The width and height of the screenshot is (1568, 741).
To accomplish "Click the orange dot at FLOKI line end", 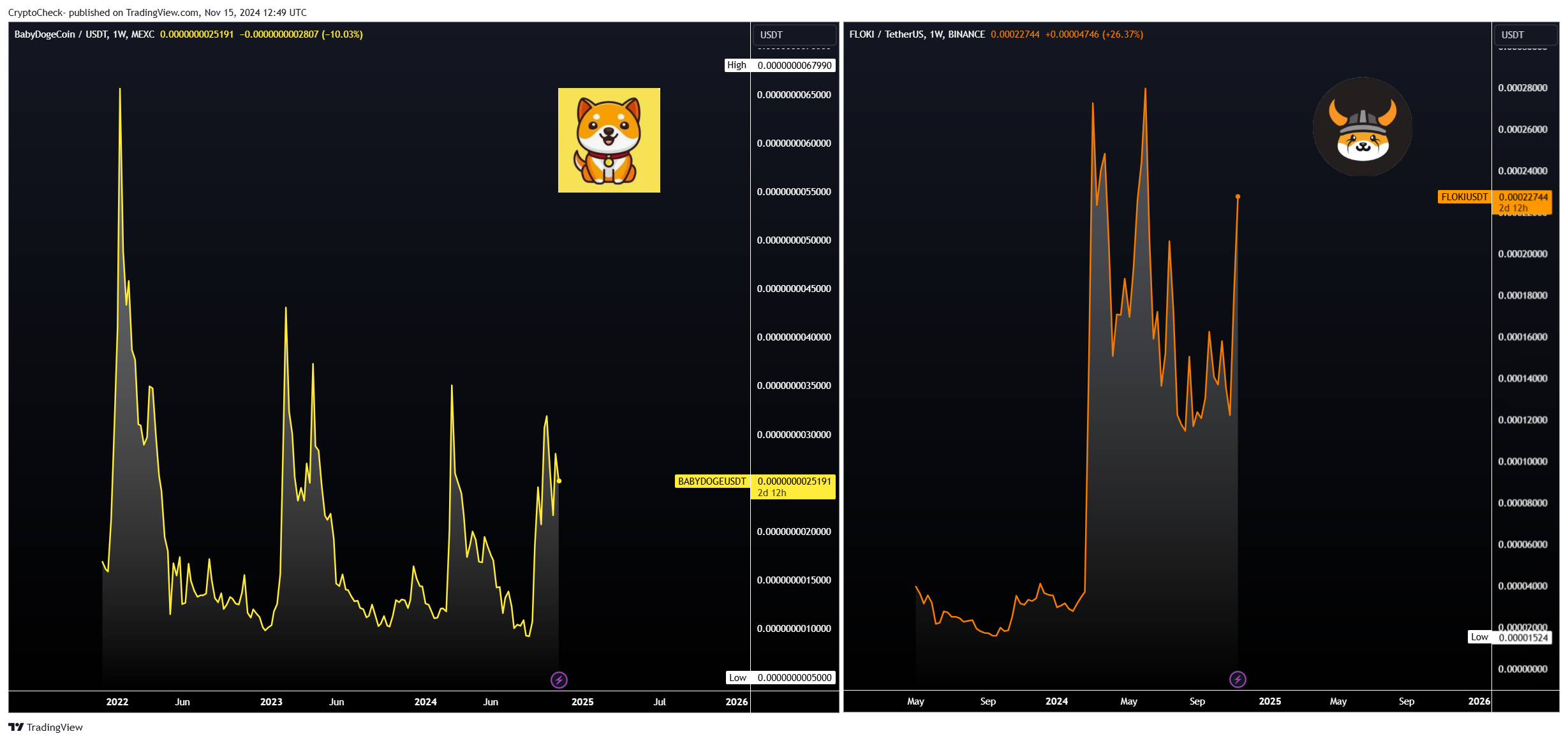I will tap(1238, 196).
